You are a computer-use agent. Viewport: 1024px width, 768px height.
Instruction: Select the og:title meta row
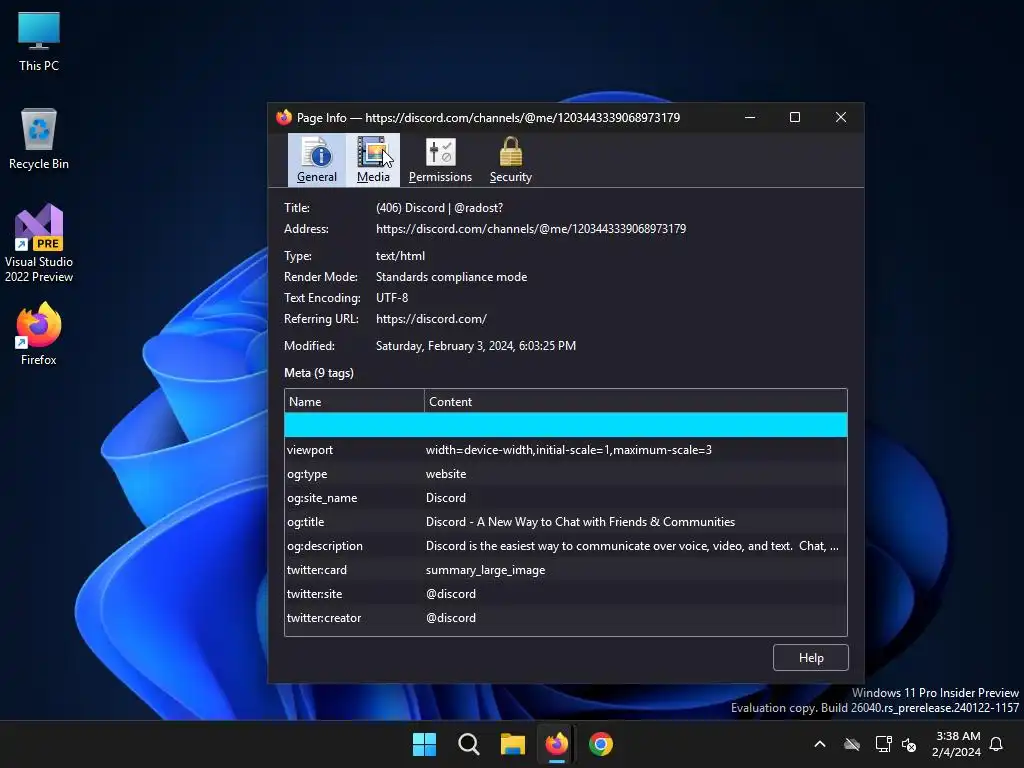coord(566,522)
